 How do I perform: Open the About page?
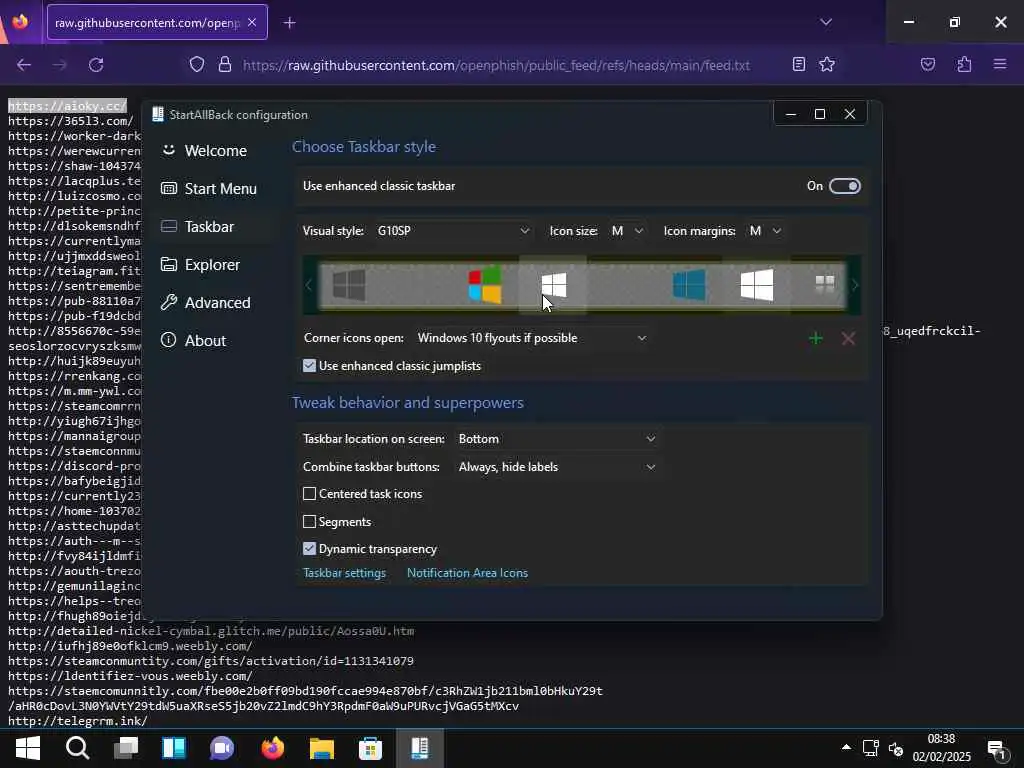[193, 340]
